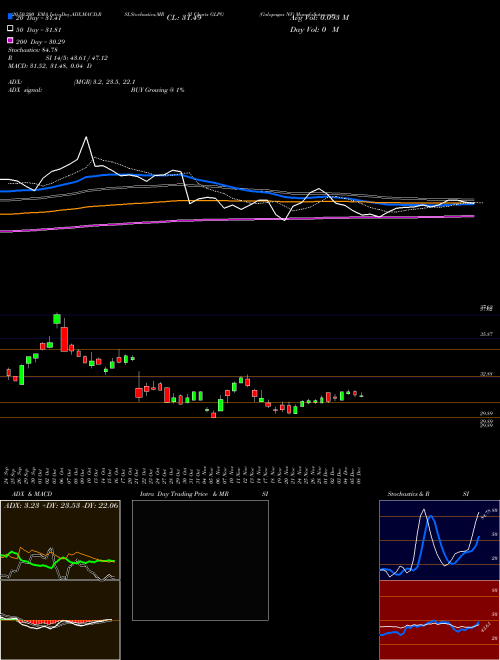Click the ADX indicator chart panel

60,540
